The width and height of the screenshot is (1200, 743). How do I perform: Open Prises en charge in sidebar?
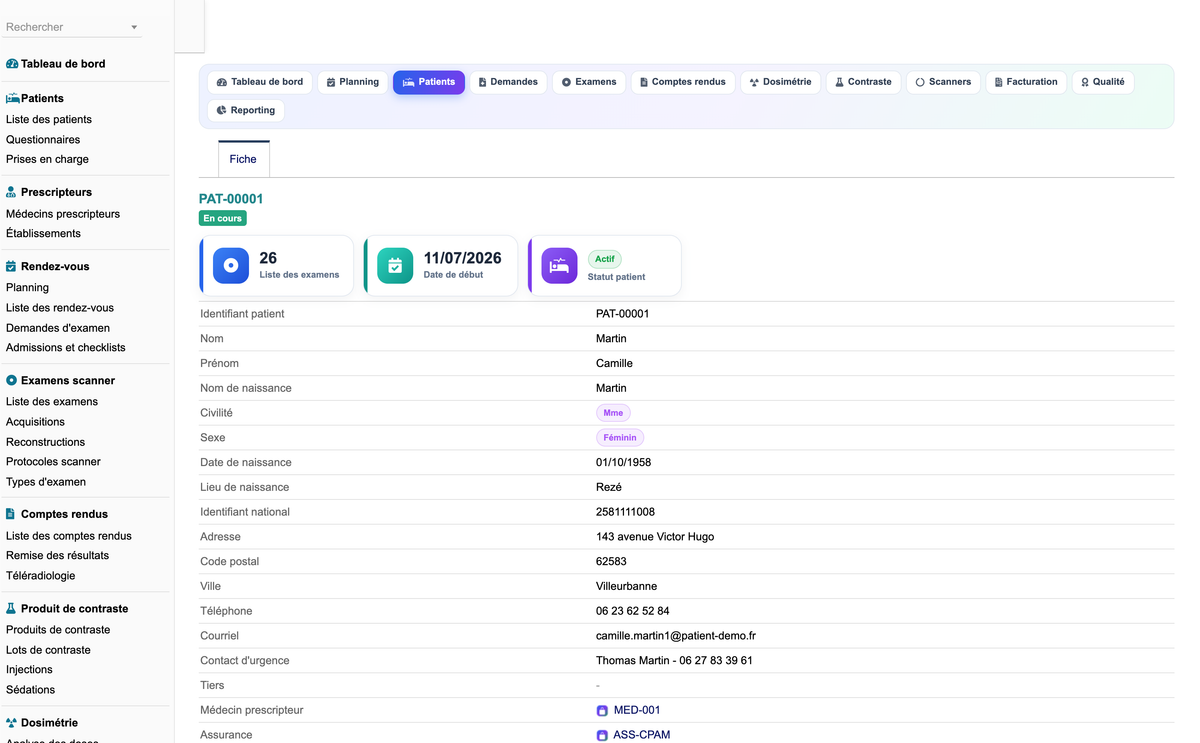pos(47,160)
